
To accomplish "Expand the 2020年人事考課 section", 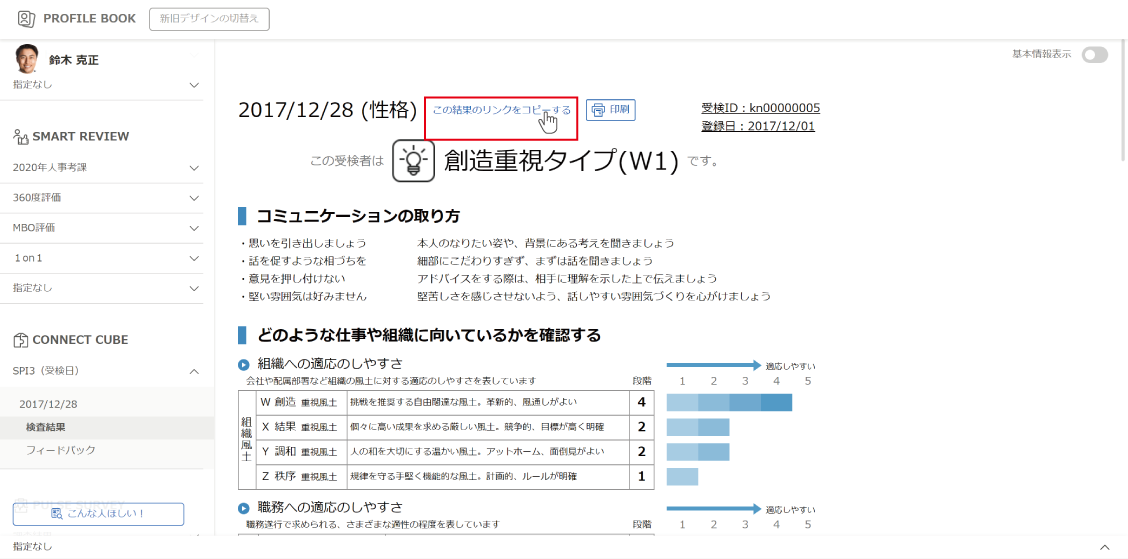I will [x=194, y=168].
